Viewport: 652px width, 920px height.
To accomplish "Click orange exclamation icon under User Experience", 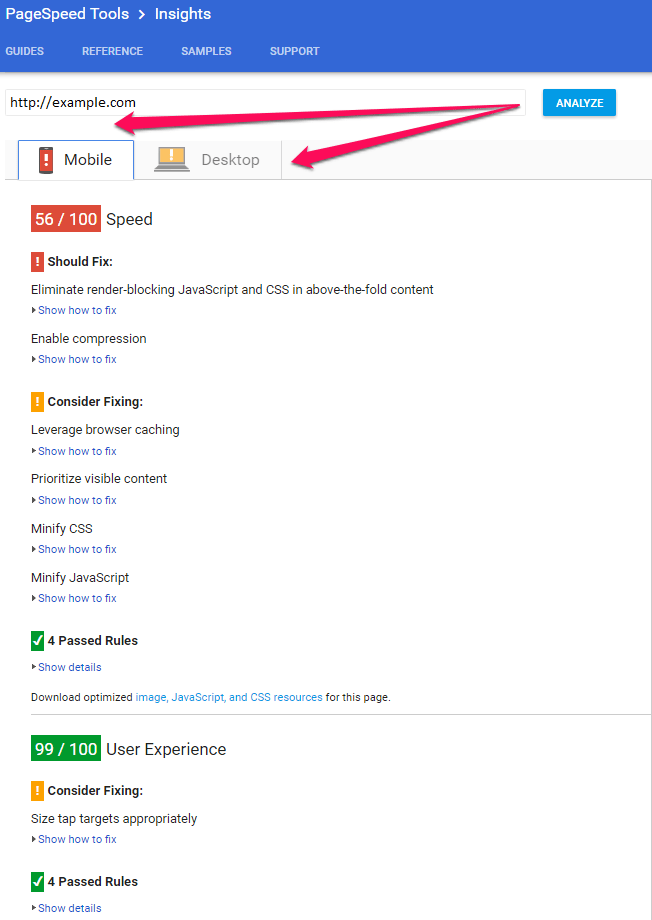I will point(38,791).
